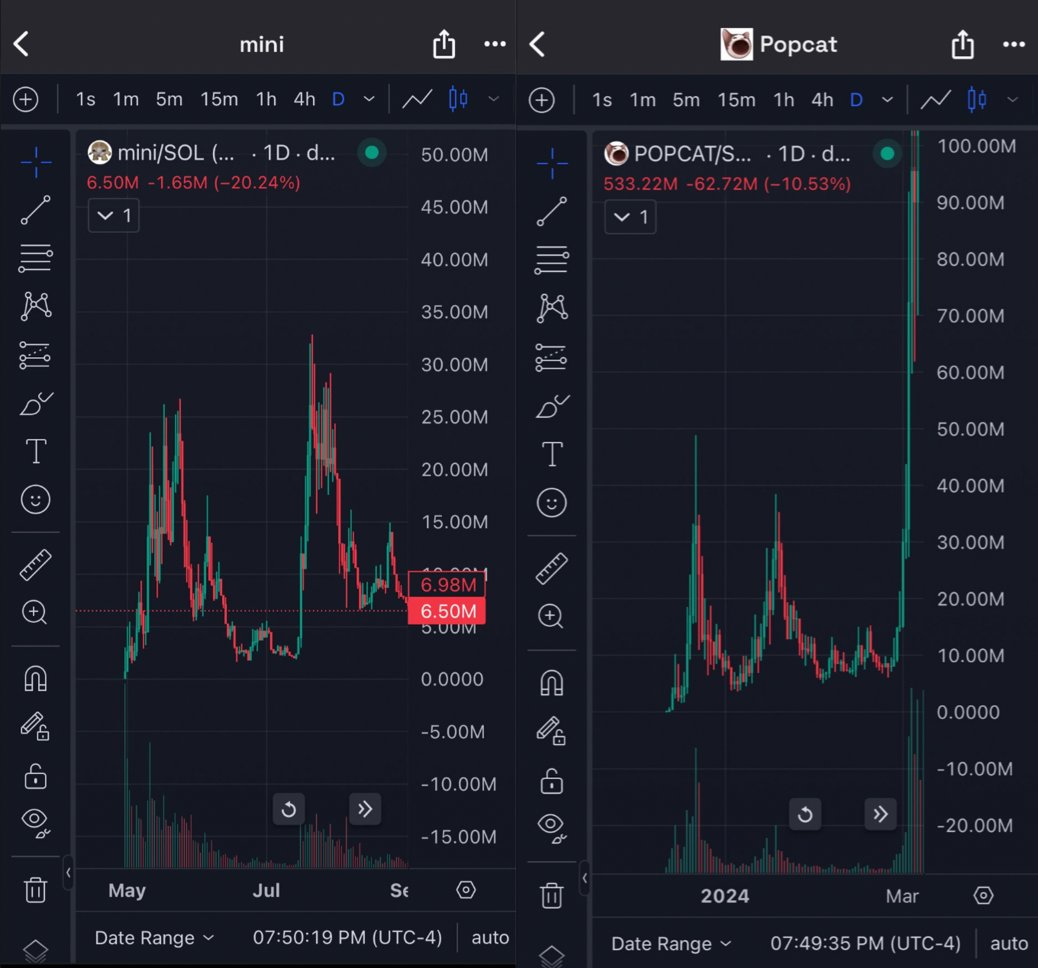Viewport: 1038px width, 968px height.
Task: Select text tool on Popcat chart
Action: pyautogui.click(x=552, y=454)
